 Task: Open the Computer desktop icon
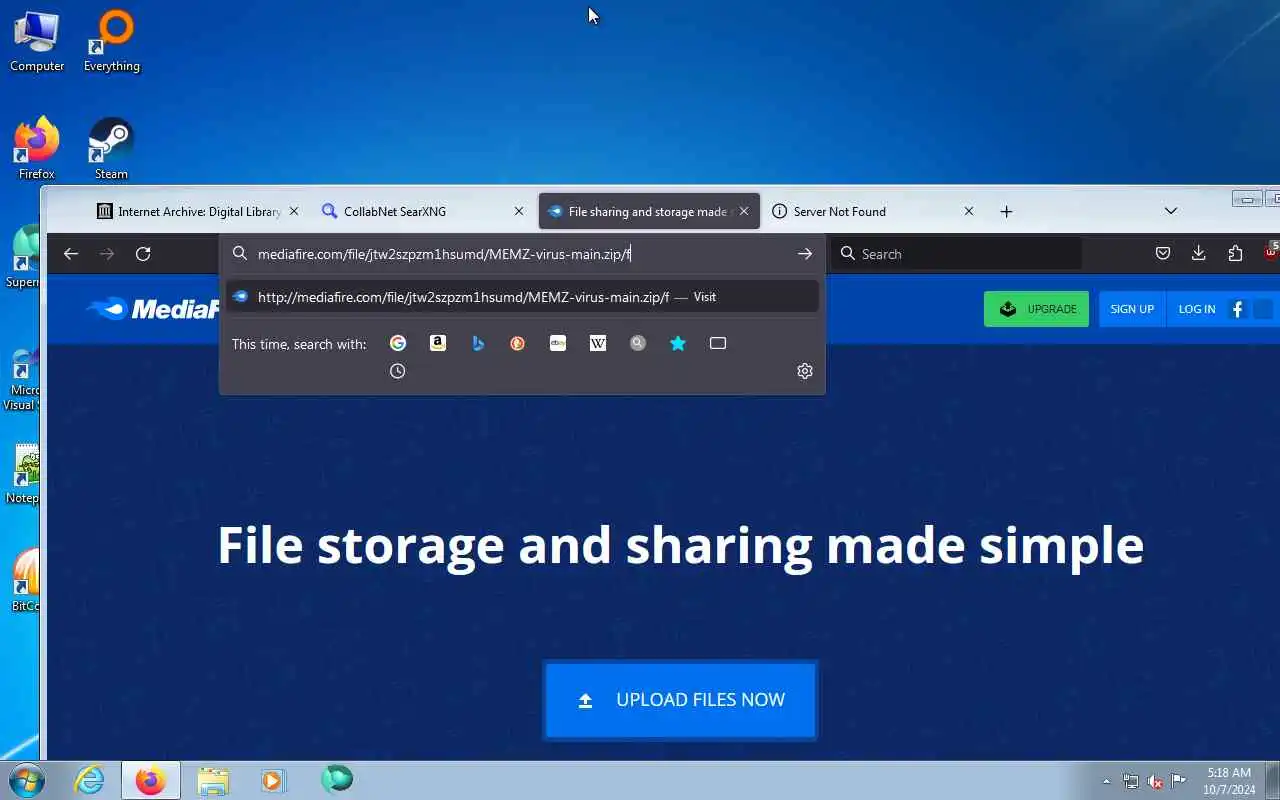tap(37, 42)
